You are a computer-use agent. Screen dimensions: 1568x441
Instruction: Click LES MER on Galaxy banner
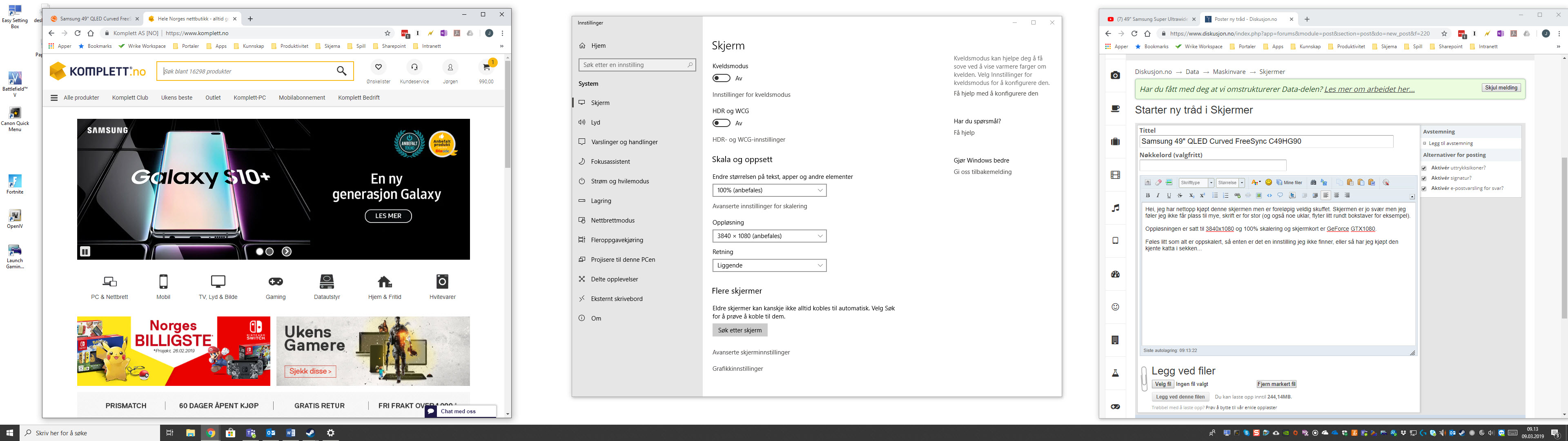(388, 216)
